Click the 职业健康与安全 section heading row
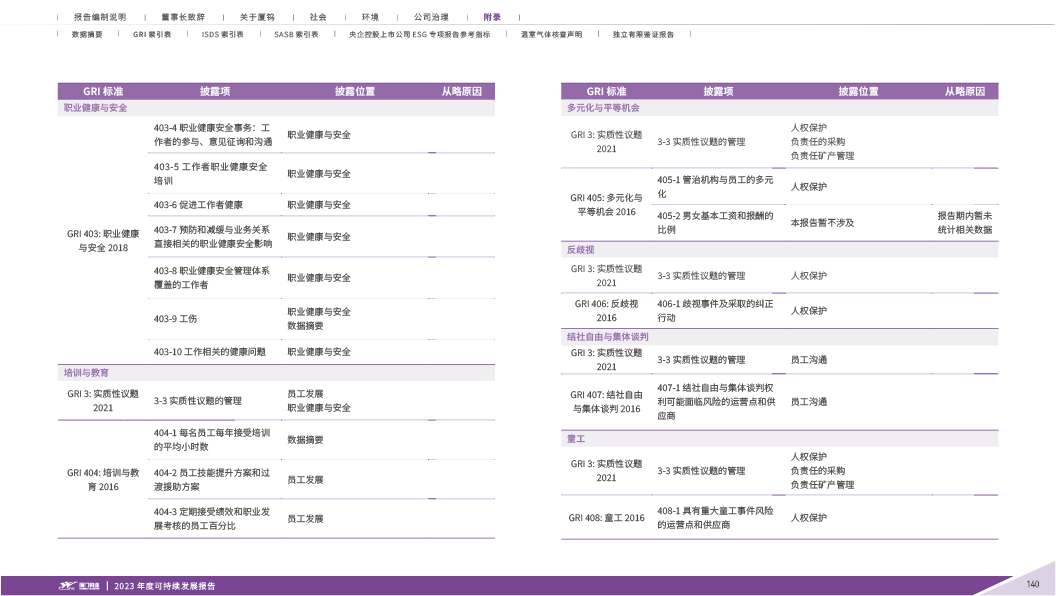 [x=96, y=107]
